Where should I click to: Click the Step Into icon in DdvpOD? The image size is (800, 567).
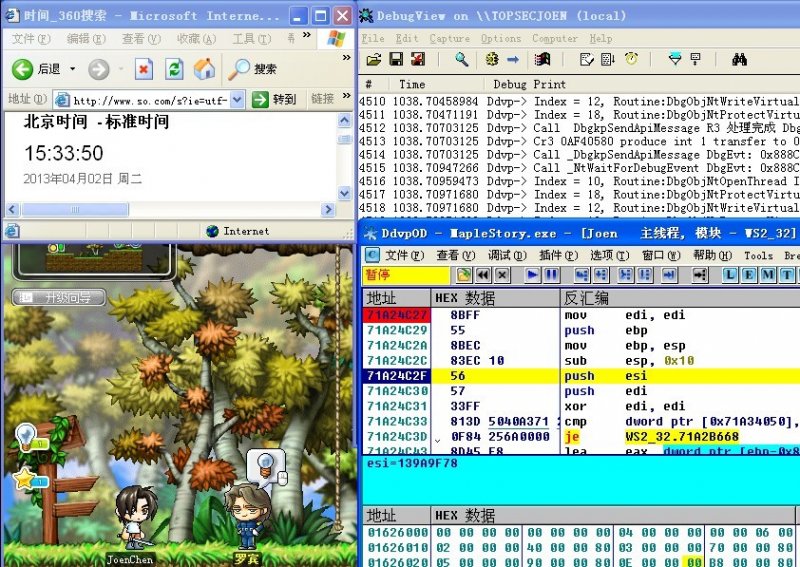point(582,275)
